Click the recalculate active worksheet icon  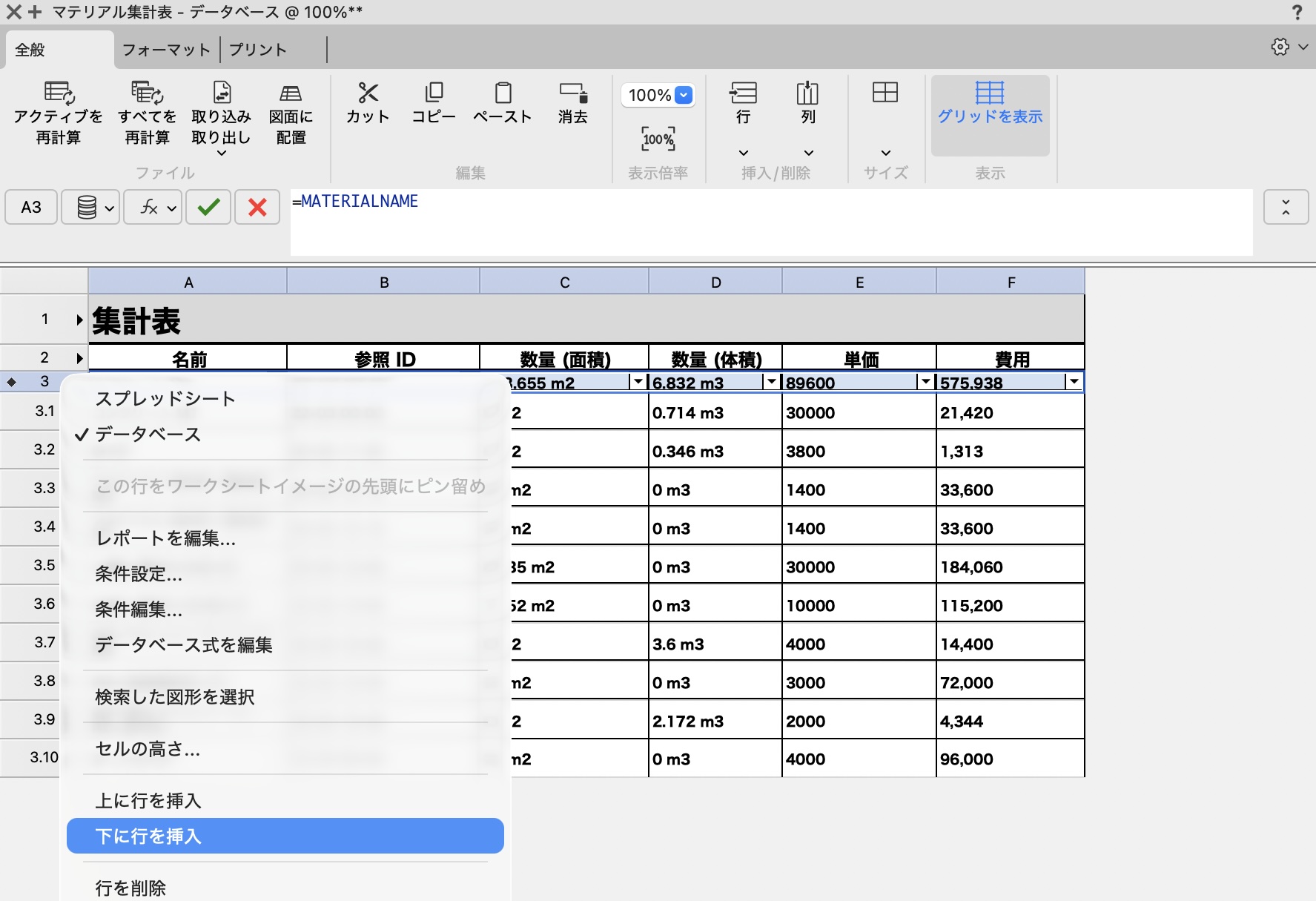[x=59, y=93]
